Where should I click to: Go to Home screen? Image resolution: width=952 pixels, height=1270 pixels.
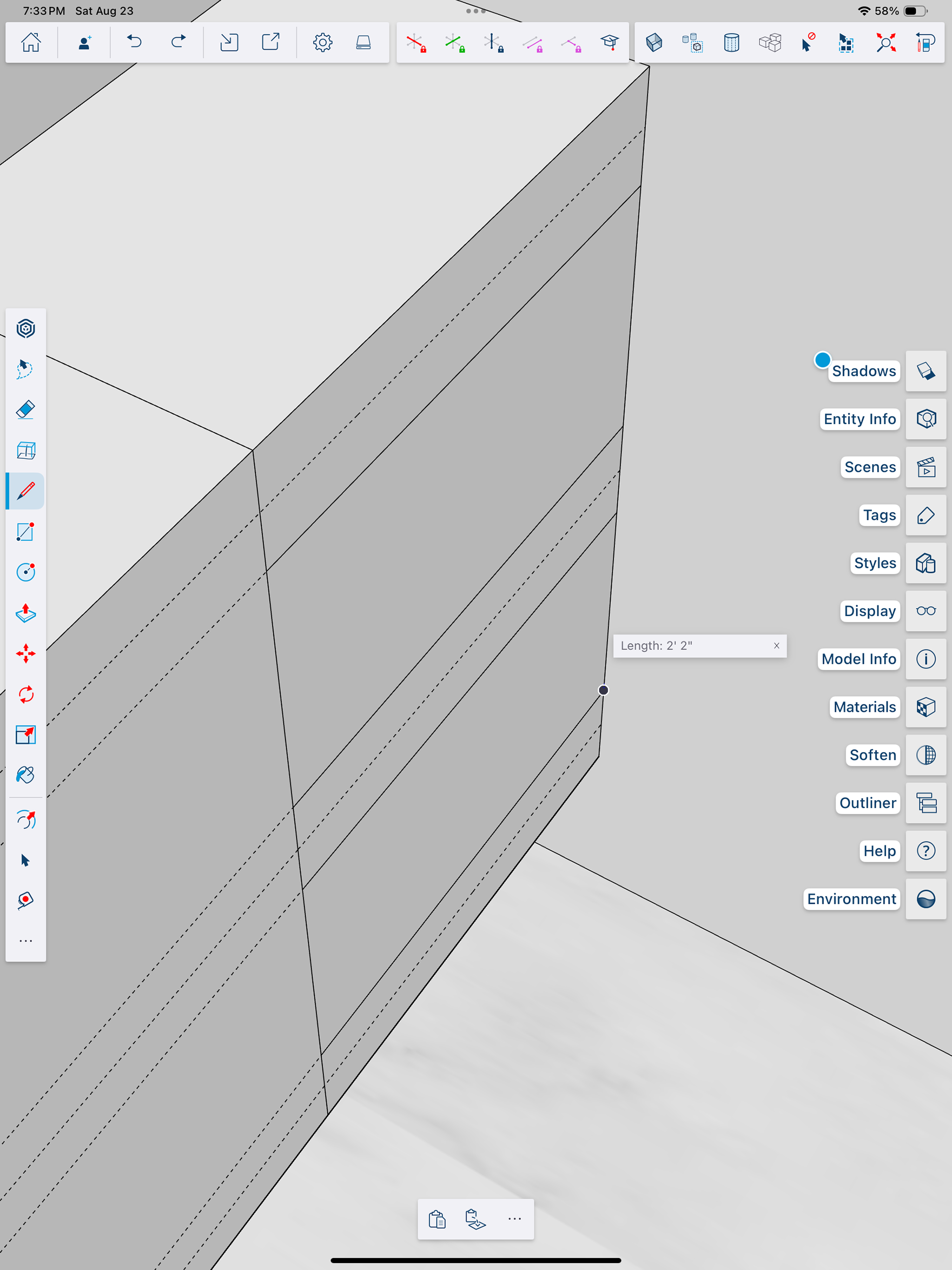(x=31, y=43)
